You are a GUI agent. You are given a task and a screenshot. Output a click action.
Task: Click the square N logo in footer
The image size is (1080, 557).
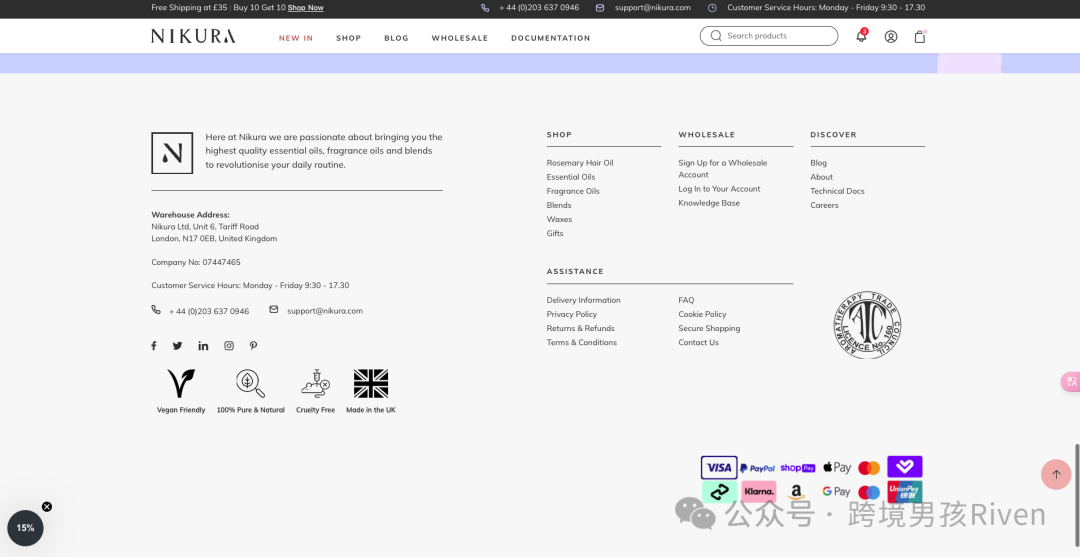pyautogui.click(x=172, y=153)
